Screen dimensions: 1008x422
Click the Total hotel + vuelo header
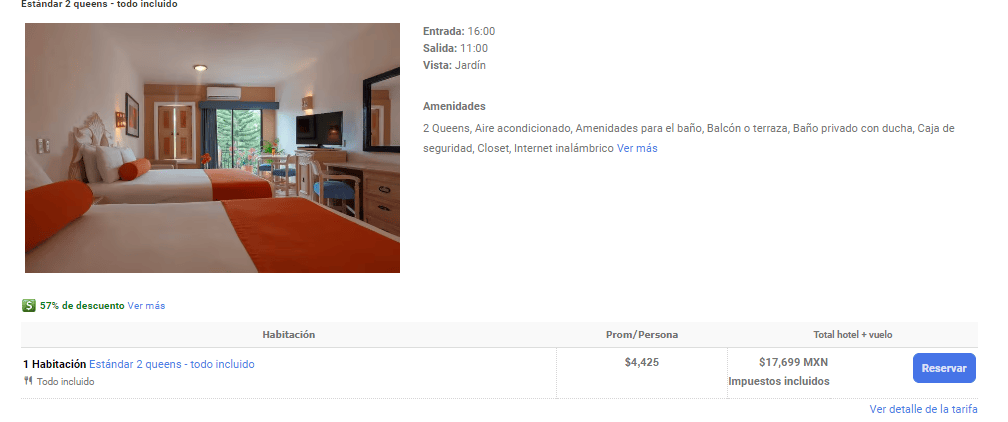(x=852, y=335)
